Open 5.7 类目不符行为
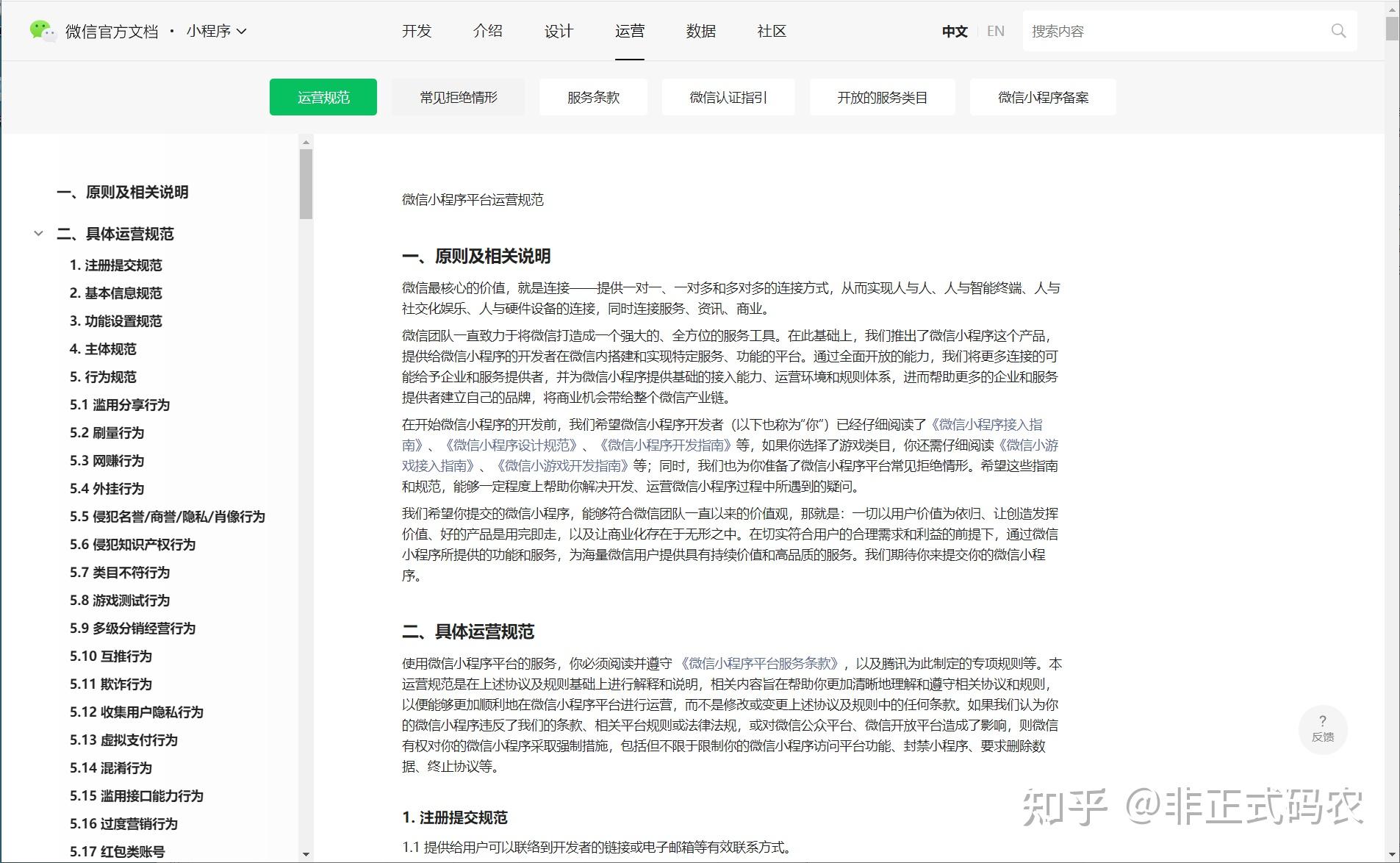The width and height of the screenshot is (1400, 863). click(x=120, y=573)
